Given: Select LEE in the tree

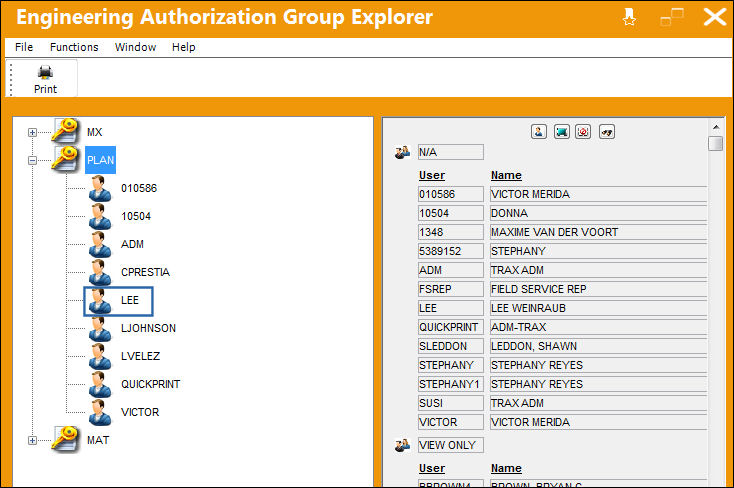Looking at the screenshot, I should click(x=130, y=300).
